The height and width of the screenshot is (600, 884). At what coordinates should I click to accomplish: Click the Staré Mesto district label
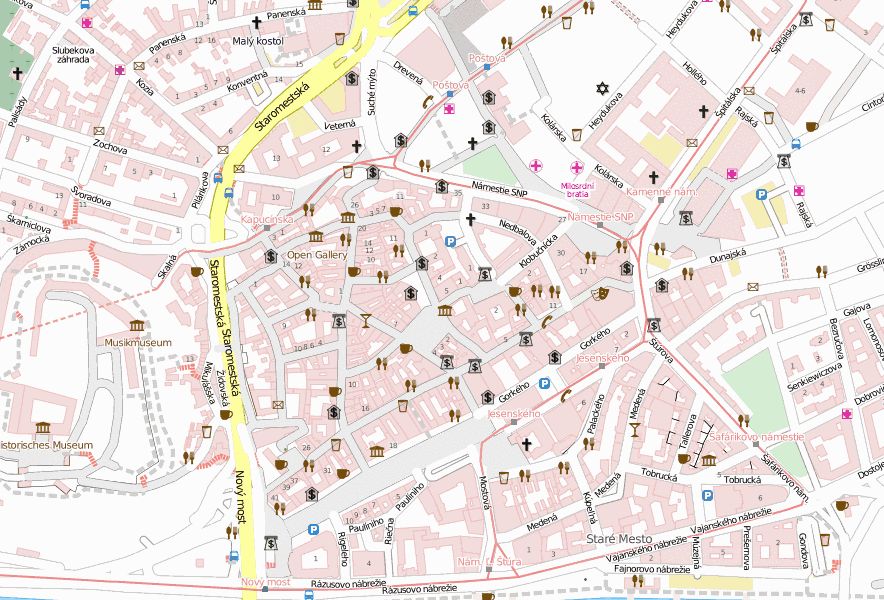click(x=620, y=539)
